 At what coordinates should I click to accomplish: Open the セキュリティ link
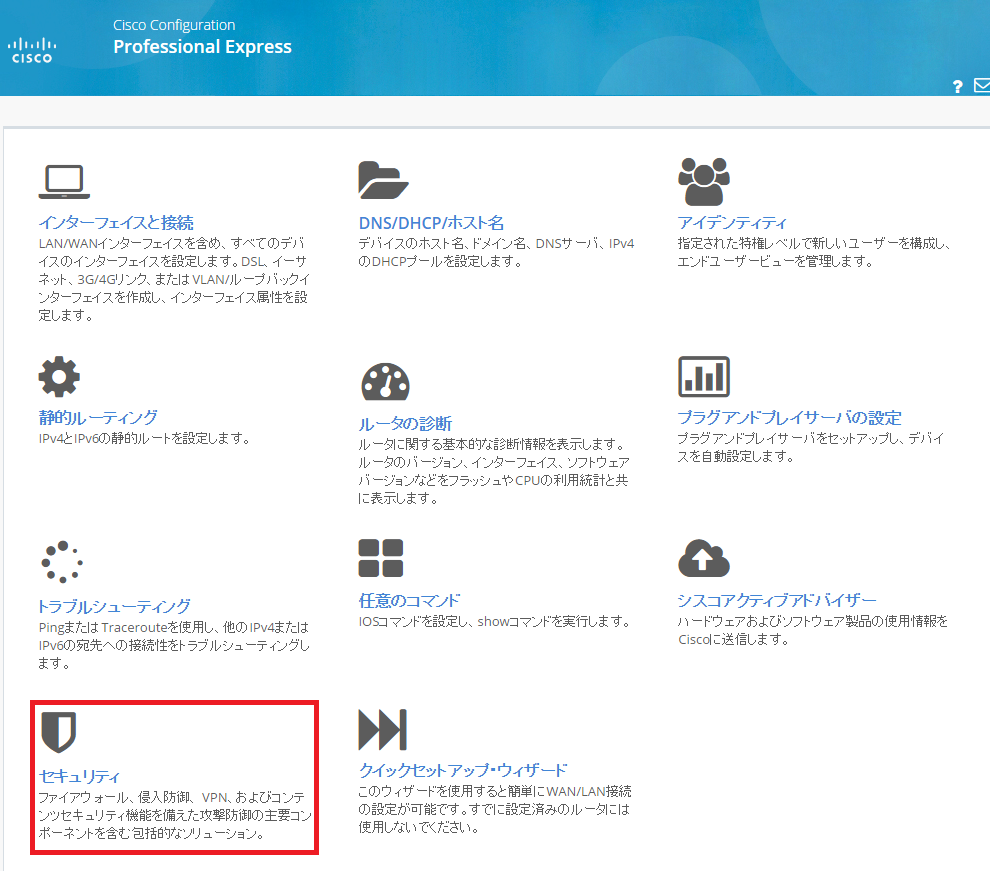click(x=79, y=776)
